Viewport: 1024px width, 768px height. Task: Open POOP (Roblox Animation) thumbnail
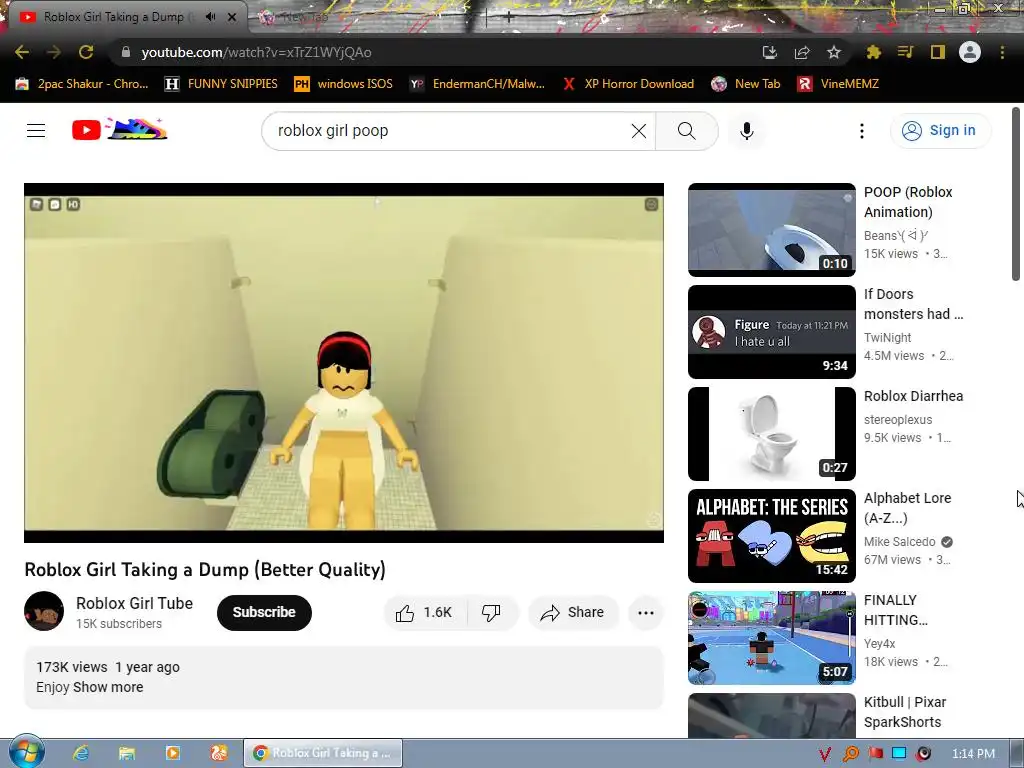(771, 230)
